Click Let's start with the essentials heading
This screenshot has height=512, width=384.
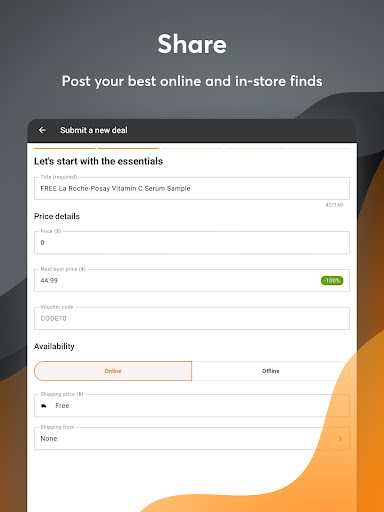[98, 161]
